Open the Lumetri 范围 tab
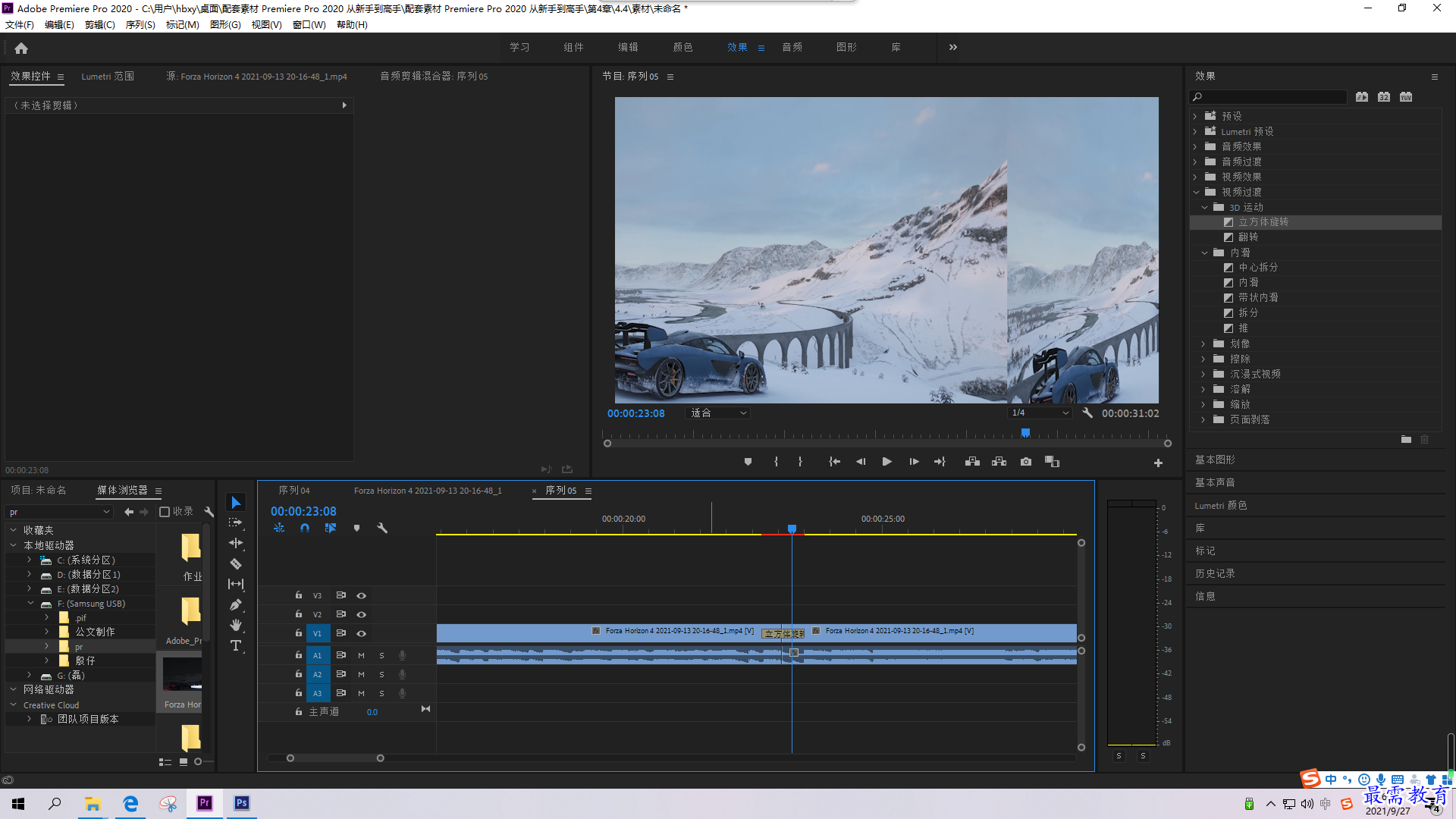 coord(108,76)
